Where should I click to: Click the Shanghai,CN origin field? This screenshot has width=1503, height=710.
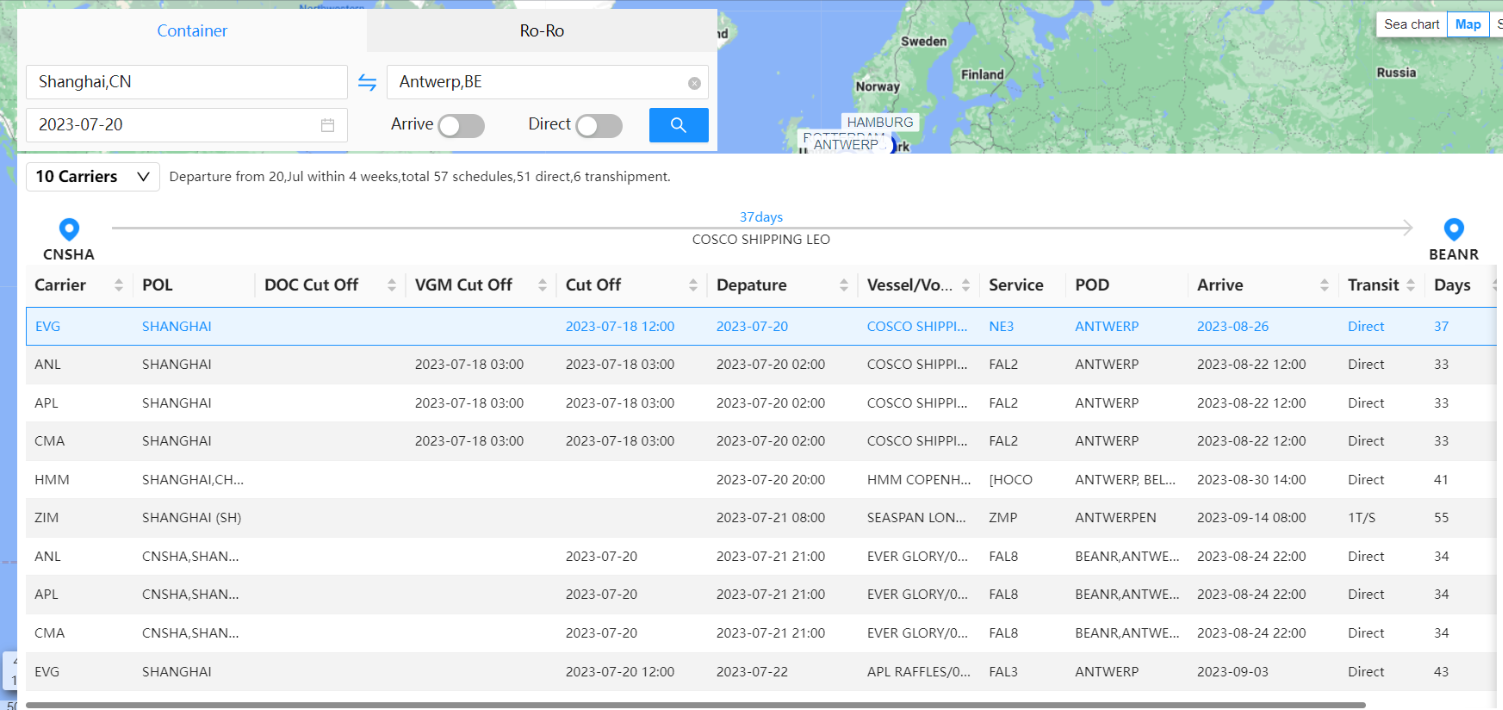click(x=187, y=82)
